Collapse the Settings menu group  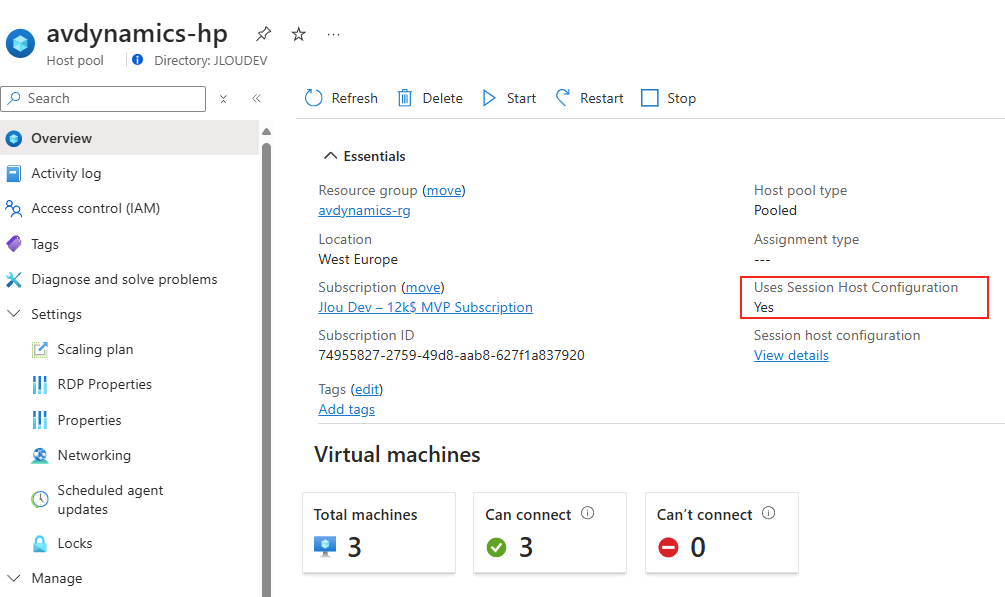[x=13, y=314]
